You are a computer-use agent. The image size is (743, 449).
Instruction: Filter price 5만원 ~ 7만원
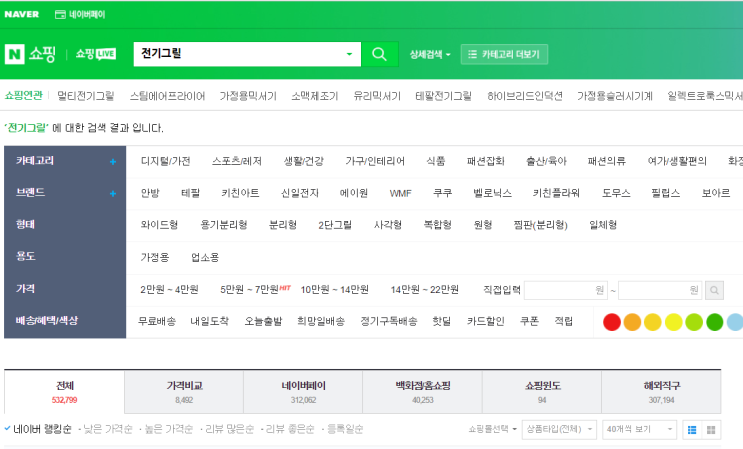tap(249, 289)
